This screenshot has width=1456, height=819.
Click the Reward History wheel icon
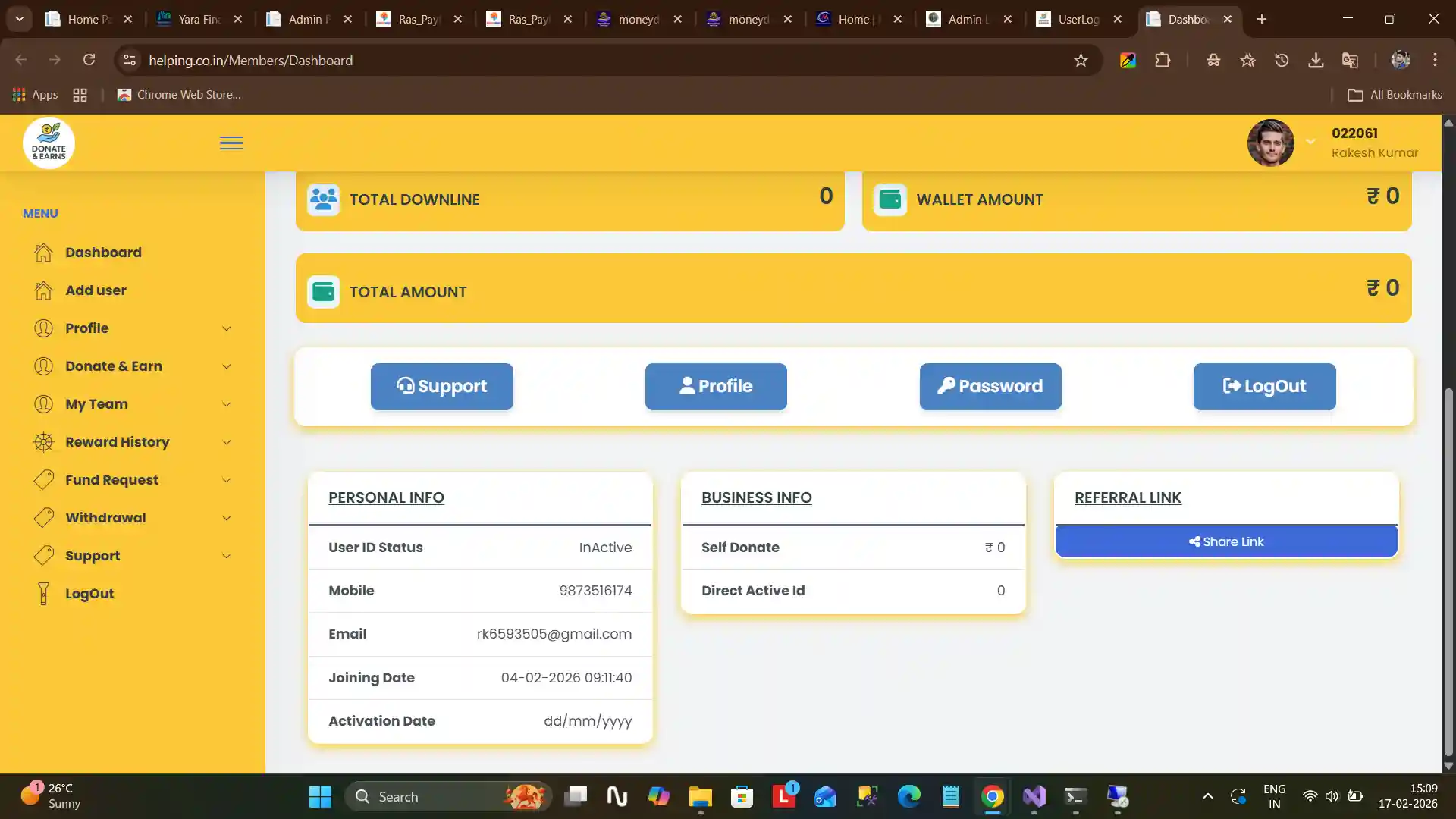44,442
